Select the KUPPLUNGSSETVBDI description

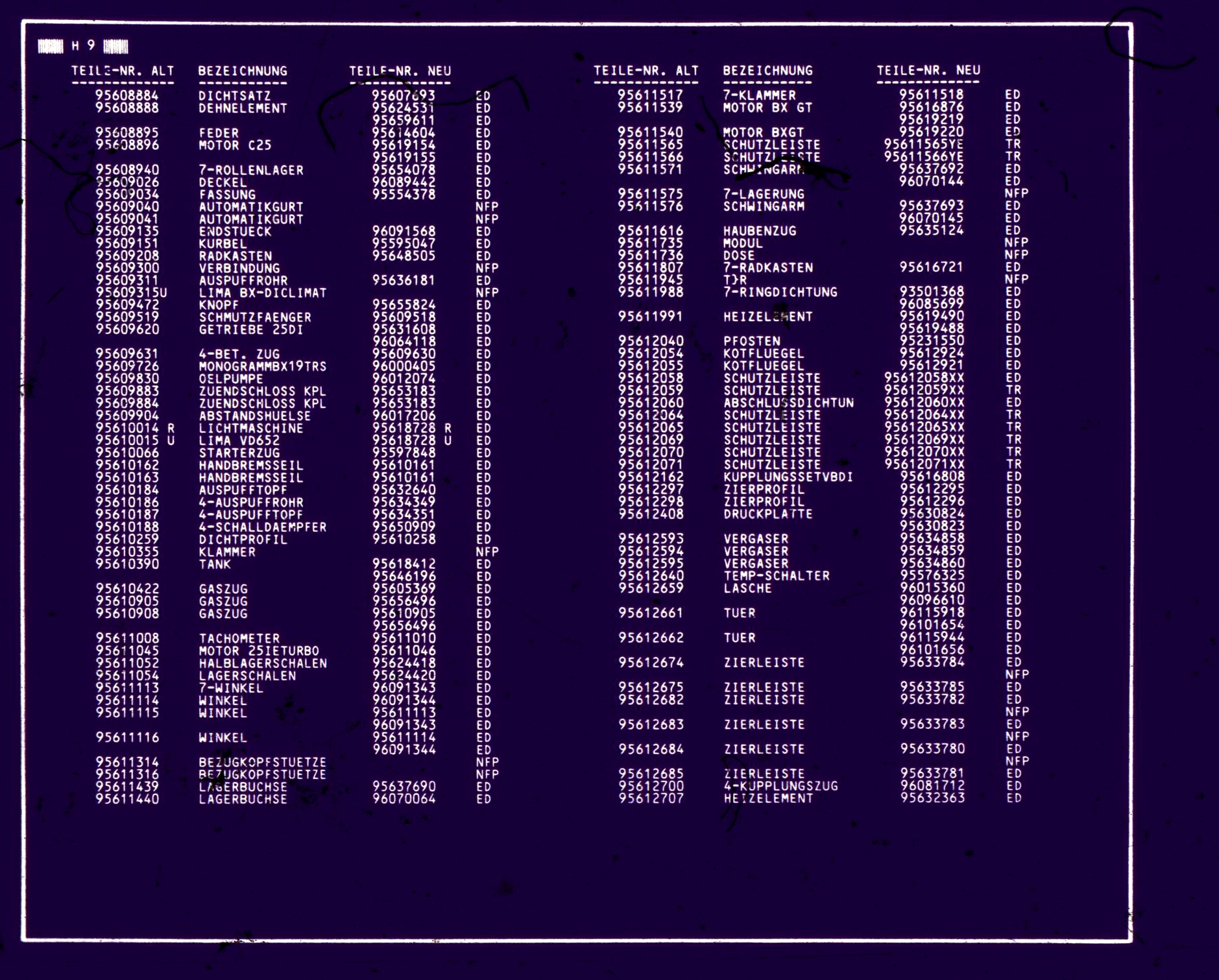788,477
